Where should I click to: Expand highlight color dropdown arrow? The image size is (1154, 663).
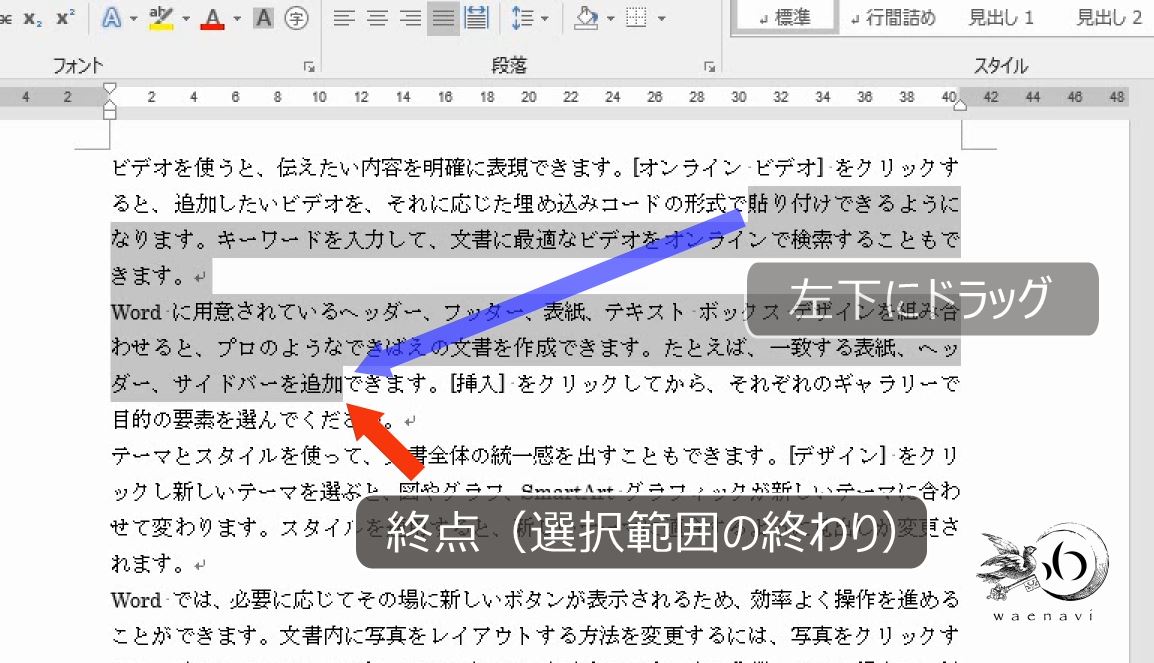pyautogui.click(x=185, y=18)
